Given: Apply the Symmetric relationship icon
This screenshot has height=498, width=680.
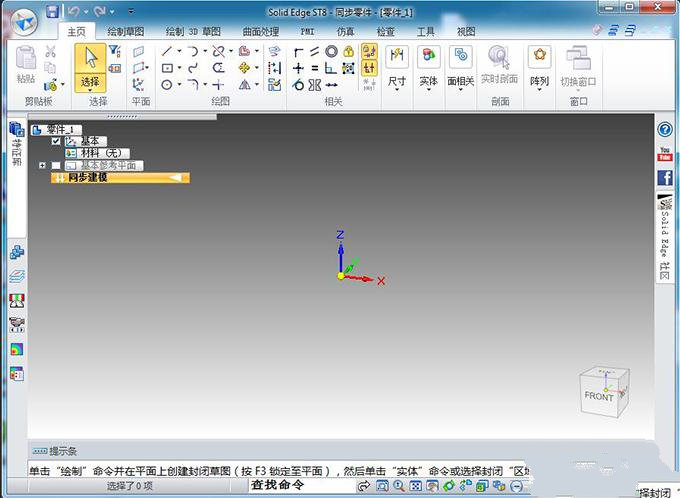Looking at the screenshot, I should click(x=315, y=85).
